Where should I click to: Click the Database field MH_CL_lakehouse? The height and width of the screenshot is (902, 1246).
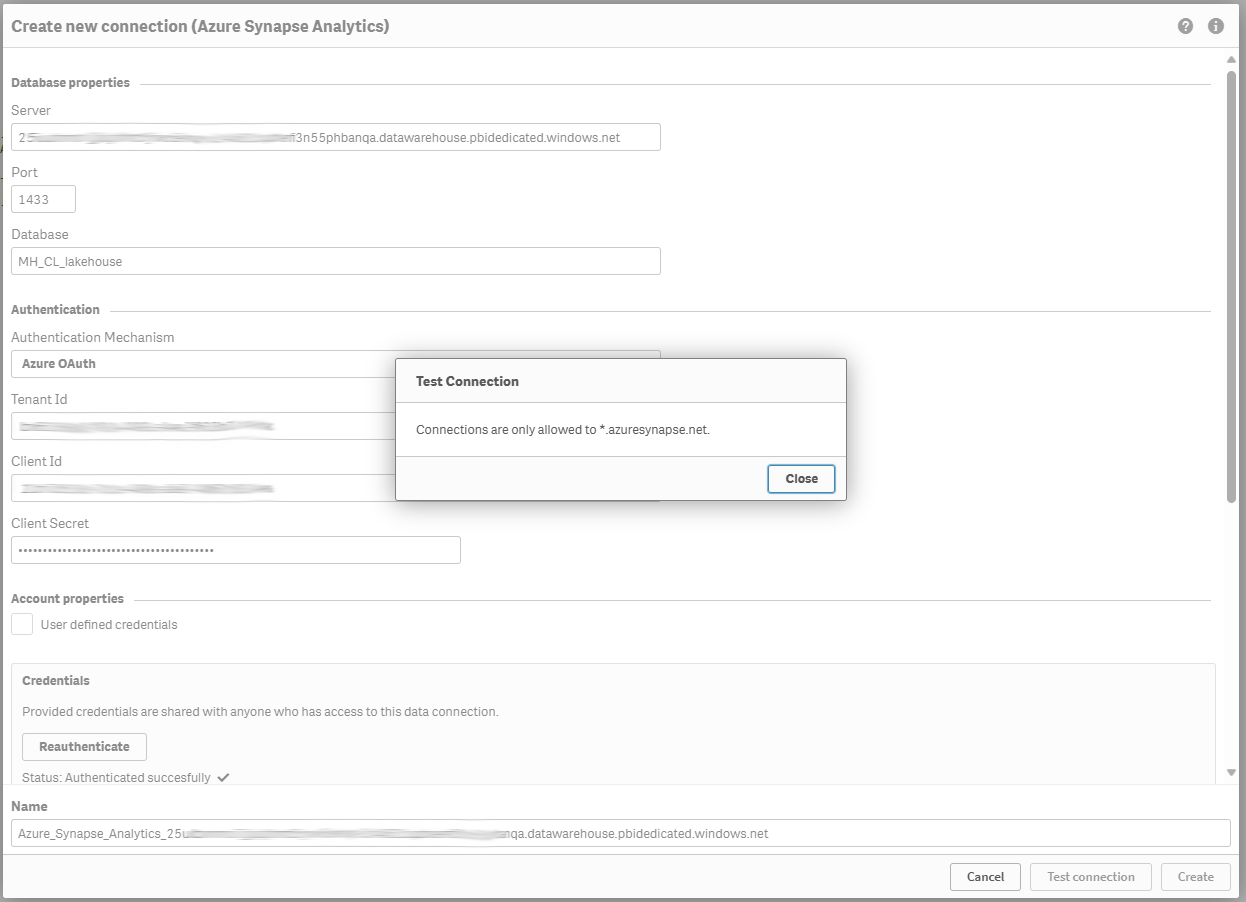point(335,261)
